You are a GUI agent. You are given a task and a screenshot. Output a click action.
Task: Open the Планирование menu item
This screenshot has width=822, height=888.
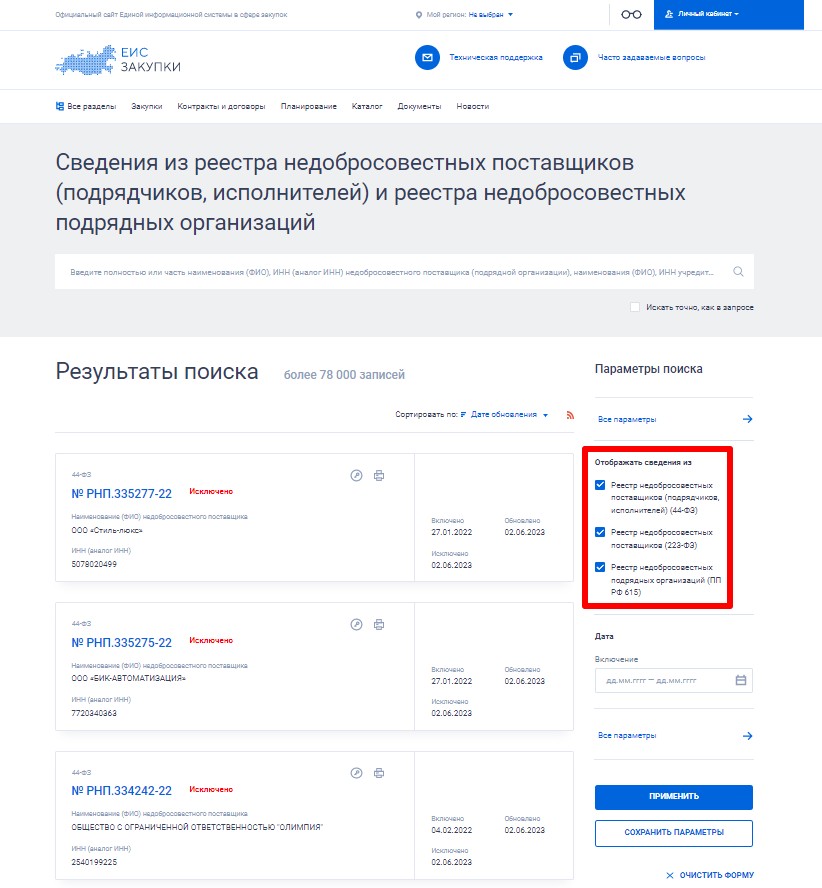pos(309,106)
